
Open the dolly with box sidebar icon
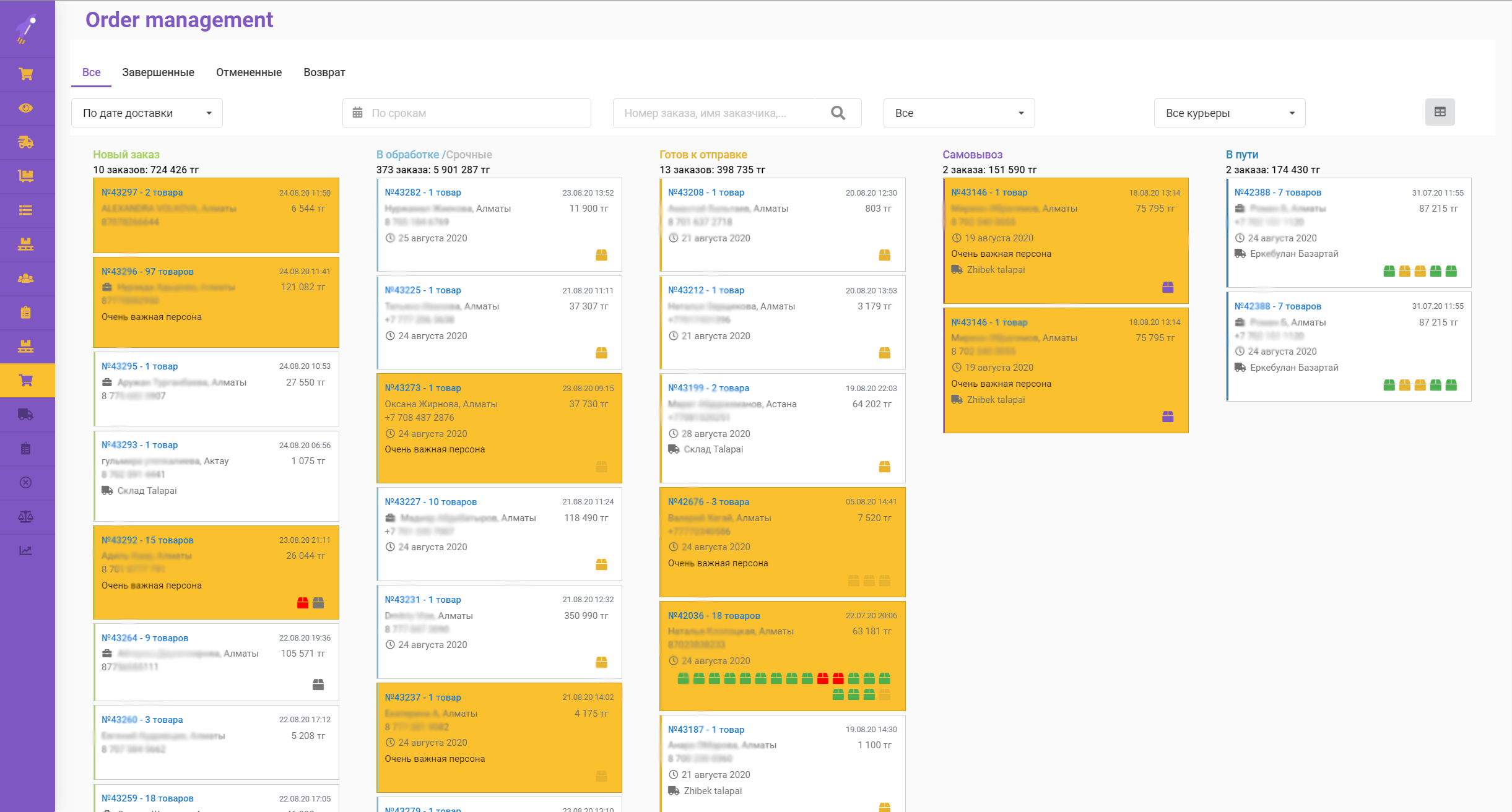26,176
